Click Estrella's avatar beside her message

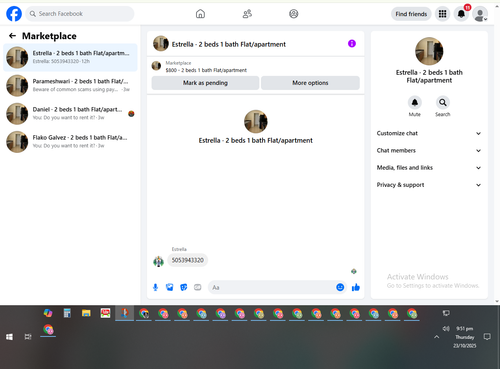click(158, 262)
